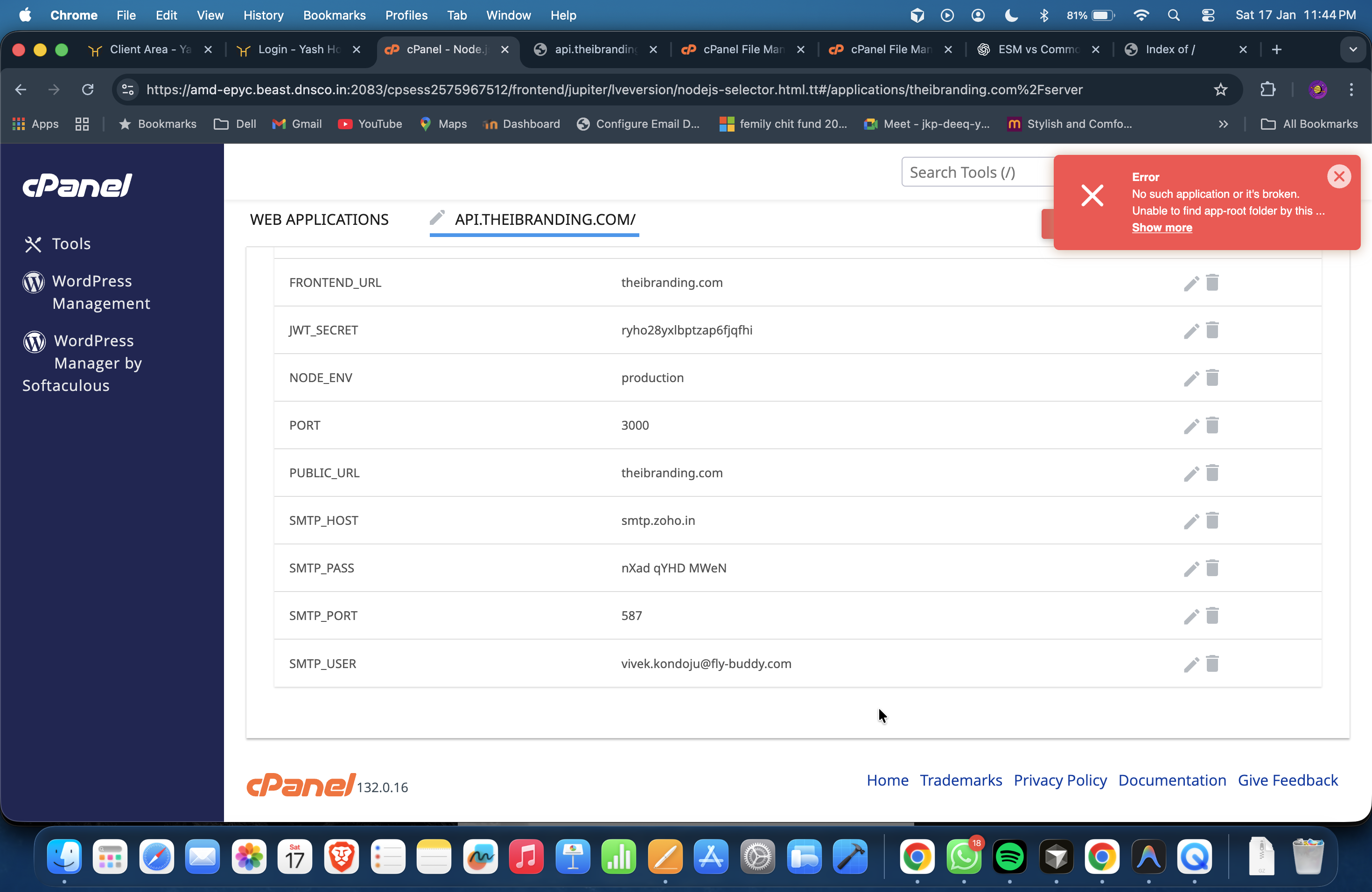Click pencil icon for SMTP_HOST row
This screenshot has width=1372, height=892.
click(1190, 521)
